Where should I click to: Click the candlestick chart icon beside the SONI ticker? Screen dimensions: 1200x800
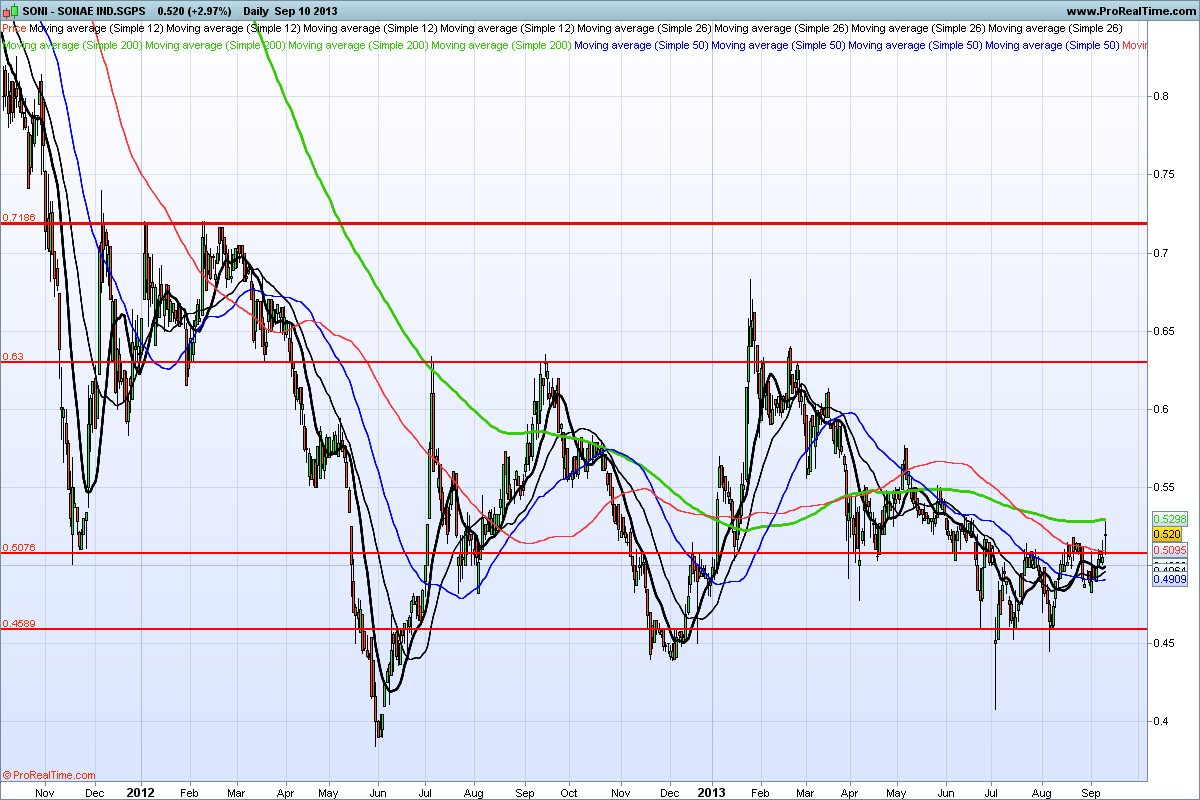click(x=9, y=10)
